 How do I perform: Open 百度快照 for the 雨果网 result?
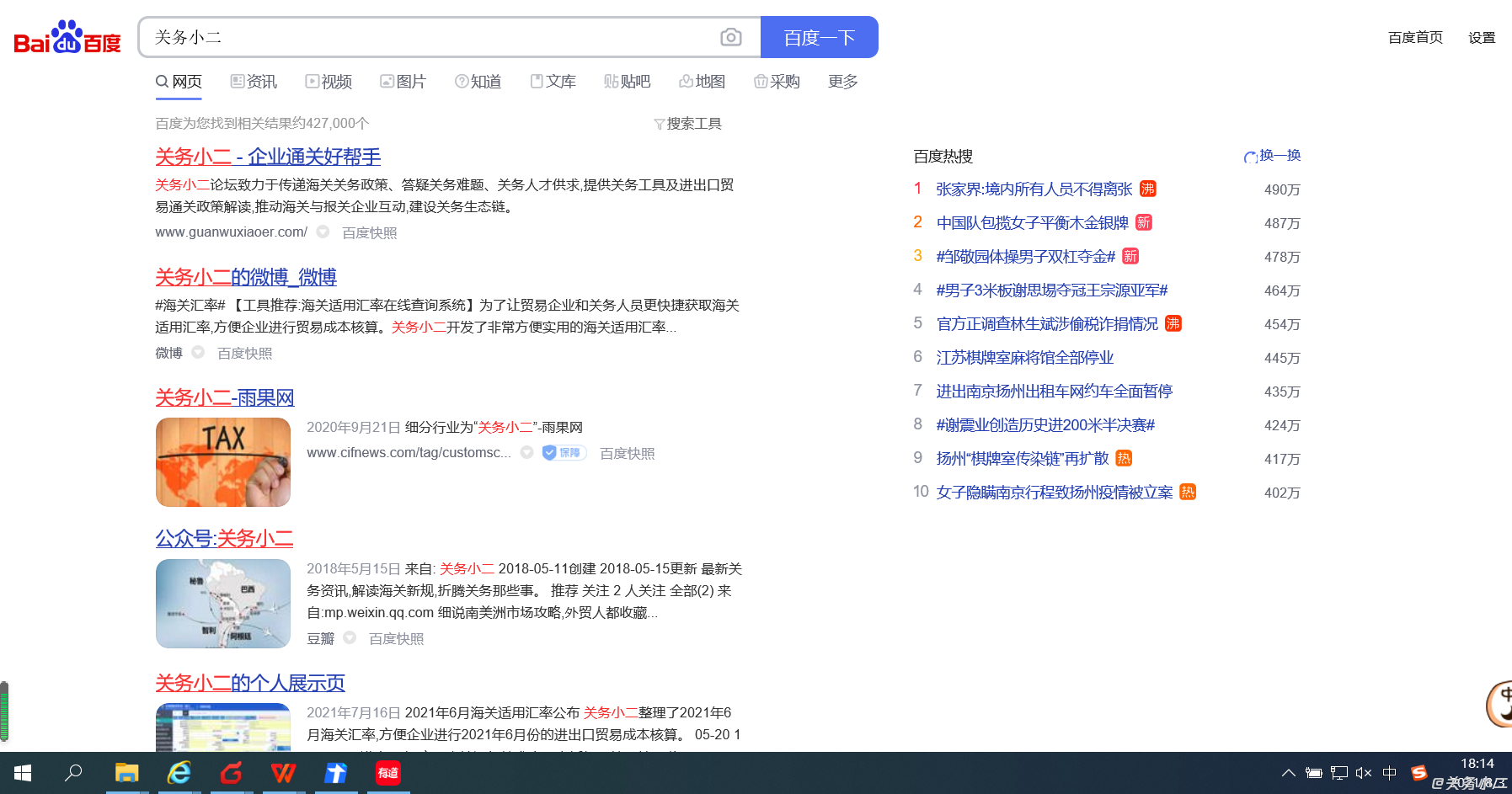(627, 453)
